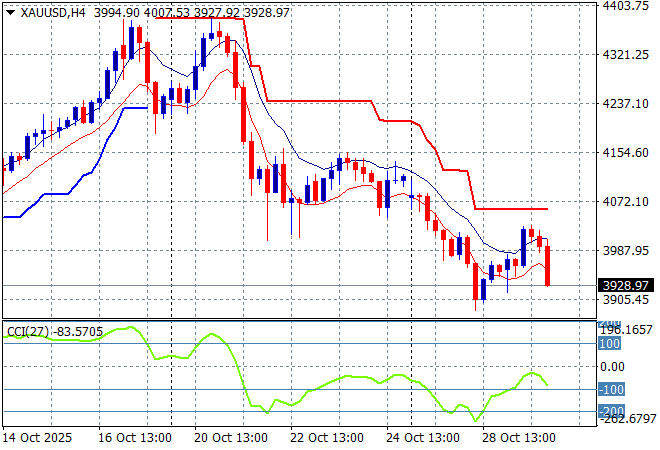Click the 4403.75 price scale label
Viewport: 660px width, 450px height.
point(625,6)
